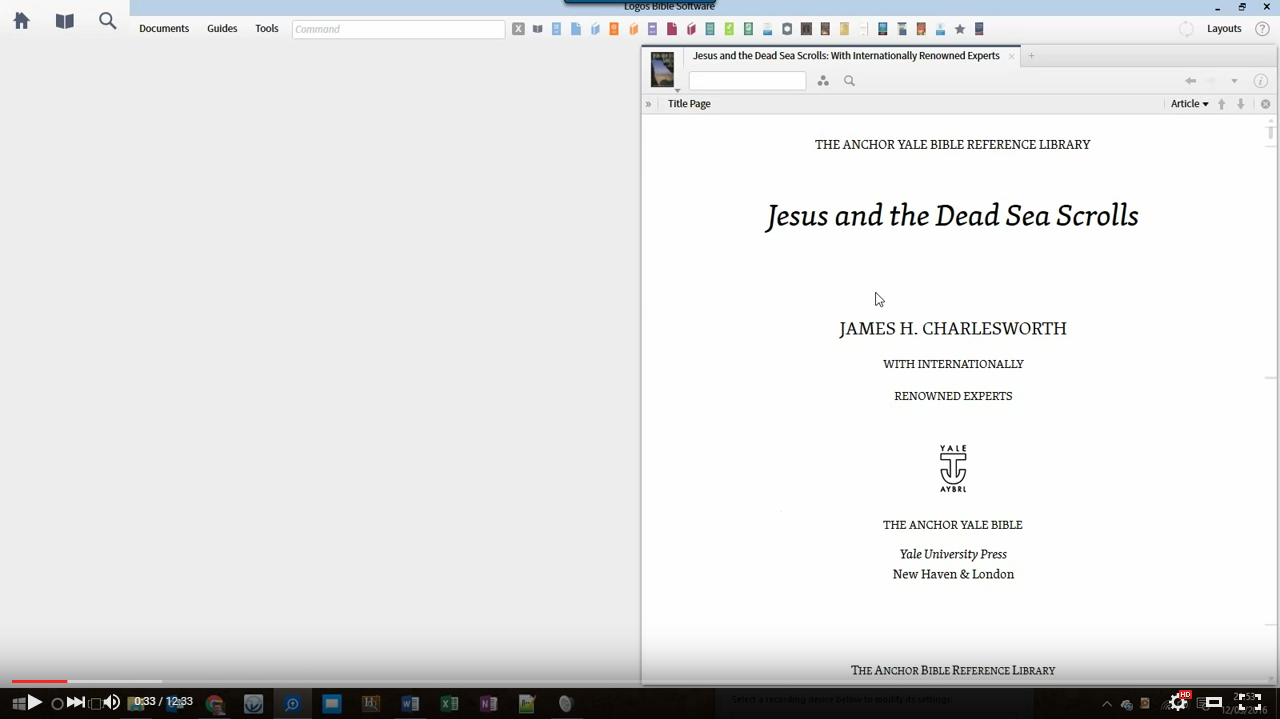Open the Layouts menu

coord(1224,29)
